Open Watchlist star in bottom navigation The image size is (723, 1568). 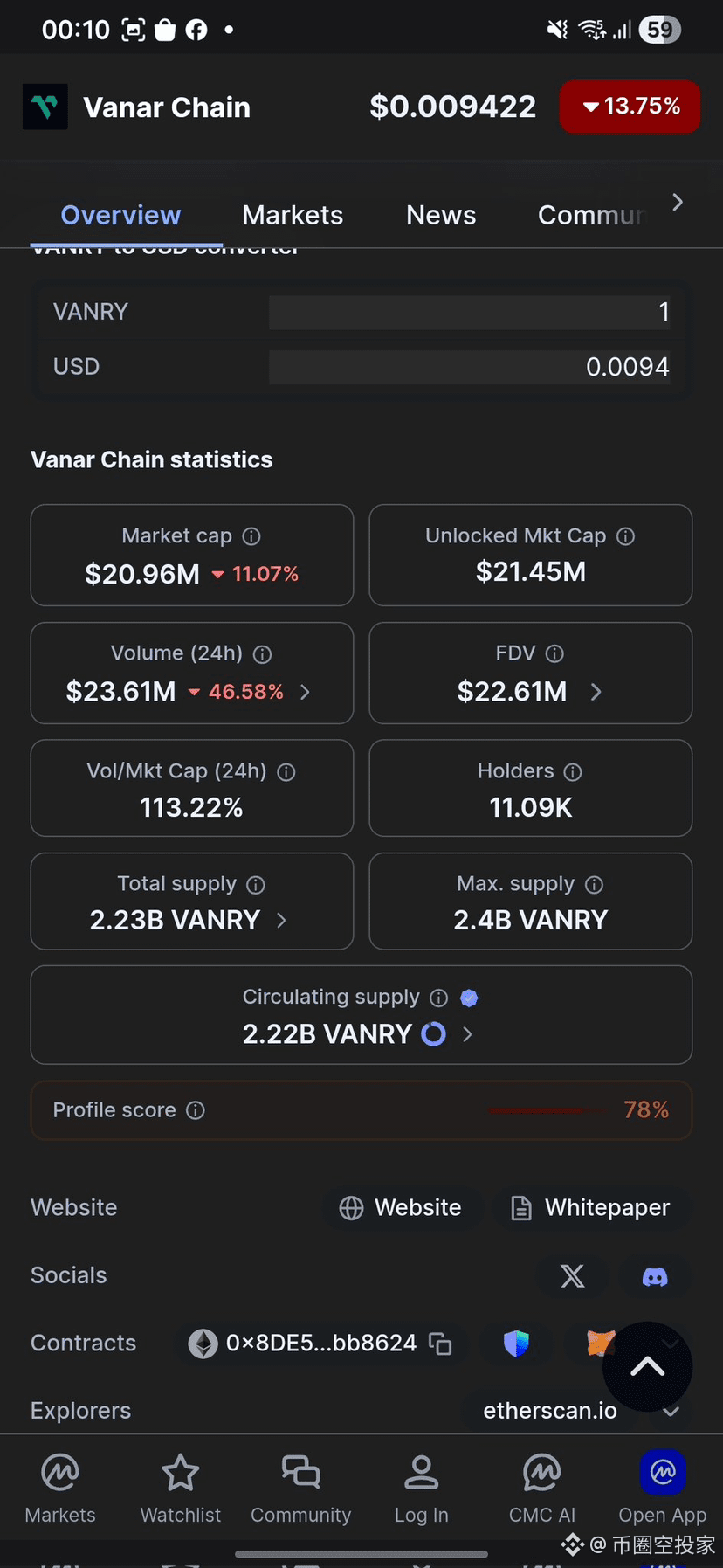181,1489
